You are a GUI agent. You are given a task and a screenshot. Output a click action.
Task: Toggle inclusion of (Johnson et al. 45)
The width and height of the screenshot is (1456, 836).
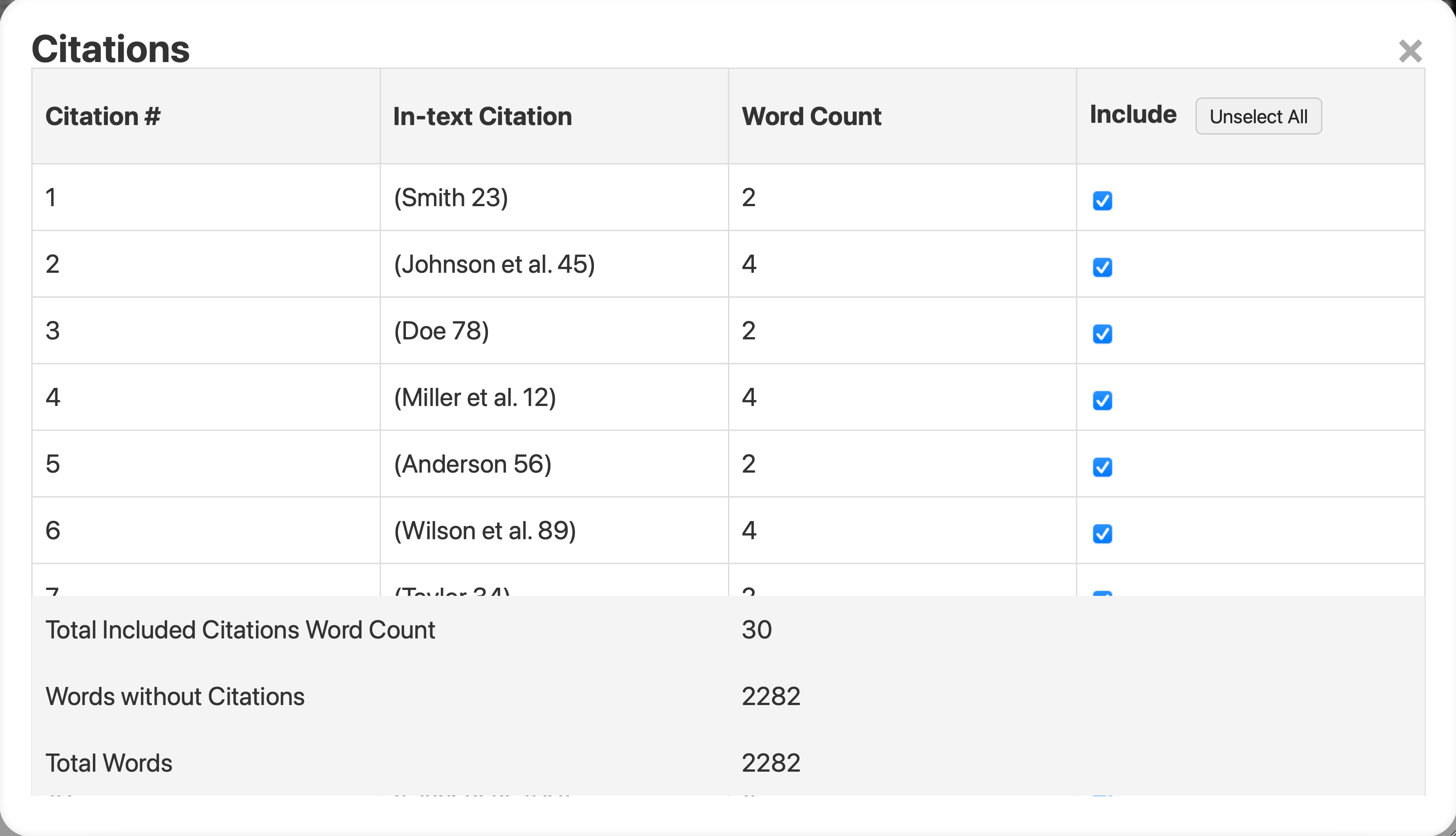coord(1102,267)
